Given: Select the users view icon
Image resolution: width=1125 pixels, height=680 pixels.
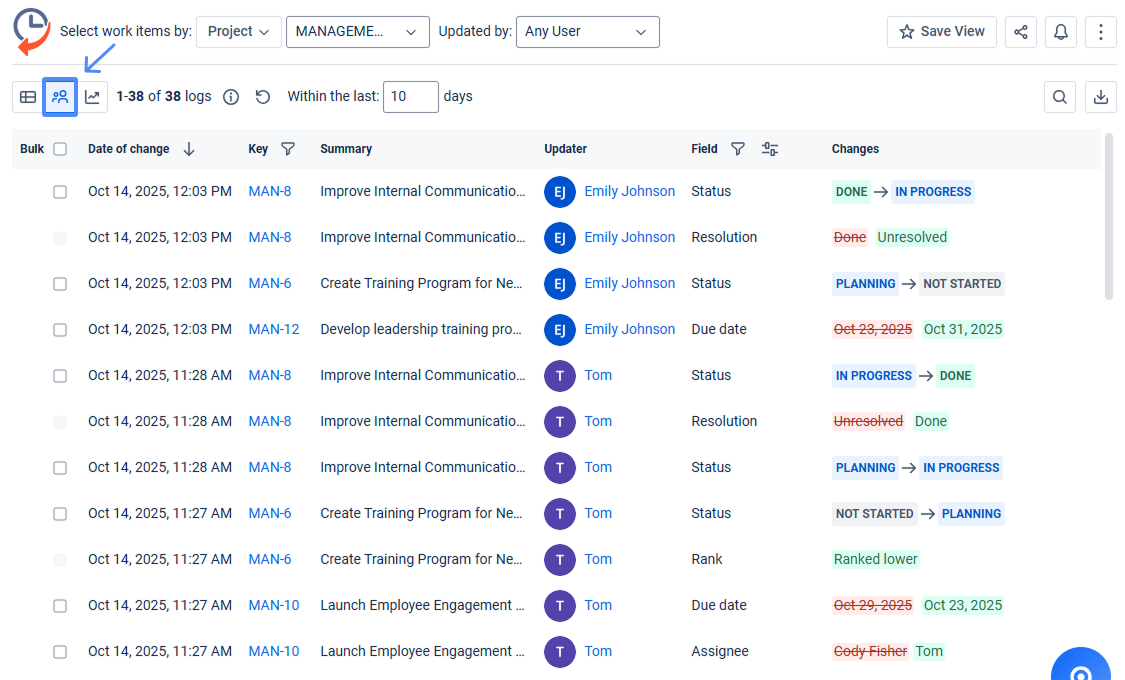Looking at the screenshot, I should (x=60, y=97).
